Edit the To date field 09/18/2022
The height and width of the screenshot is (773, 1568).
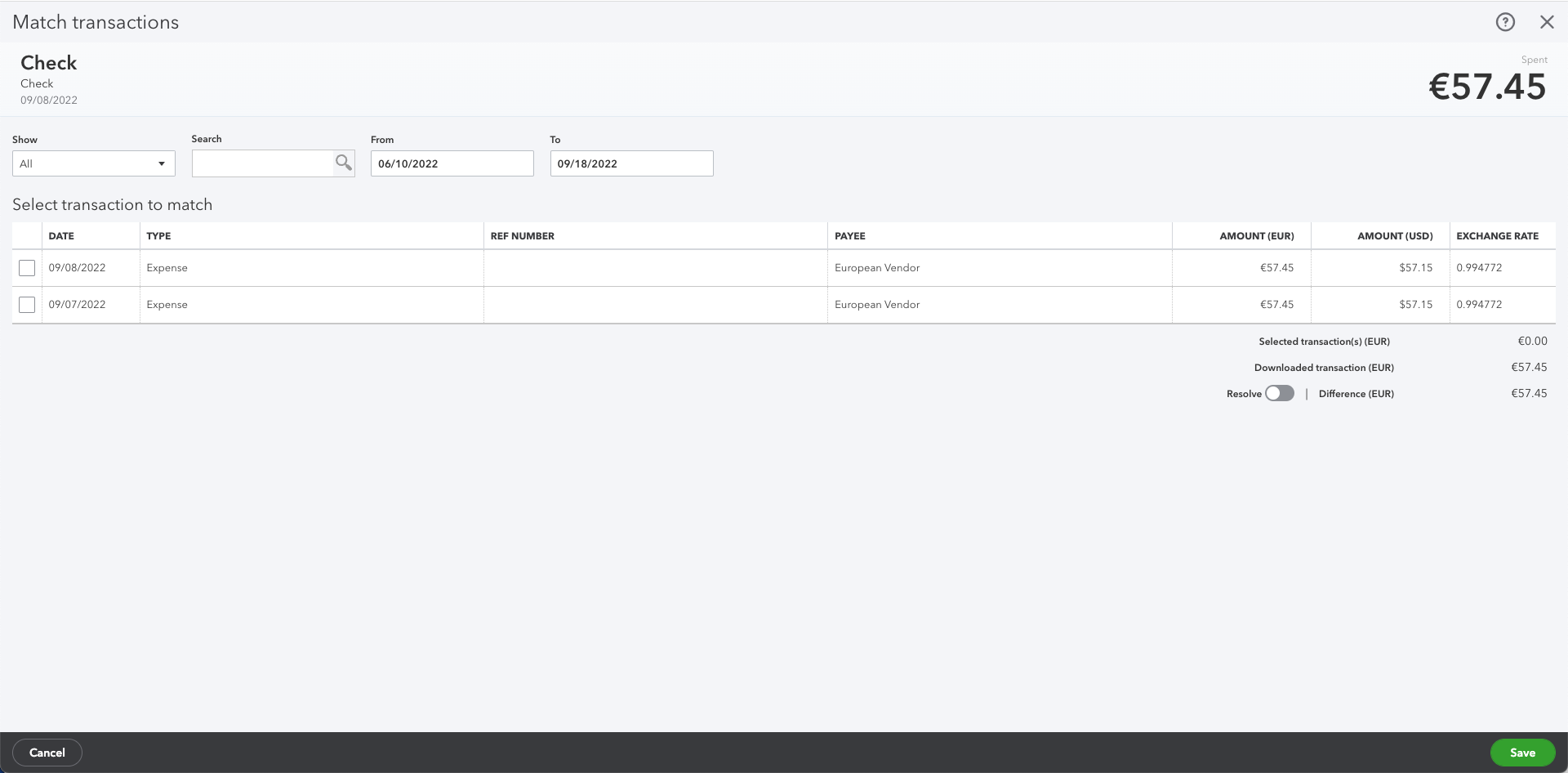[x=632, y=163]
